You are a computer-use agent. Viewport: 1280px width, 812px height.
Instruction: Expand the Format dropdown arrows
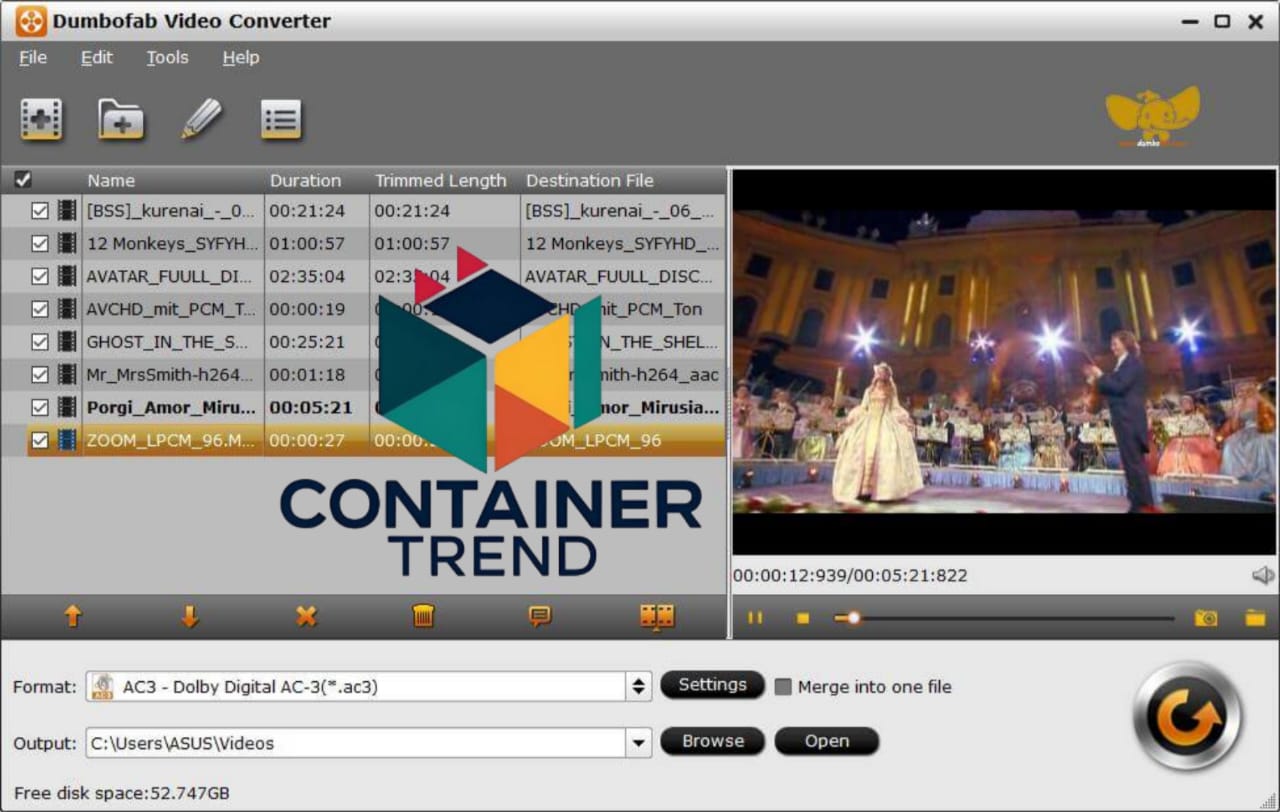point(638,687)
